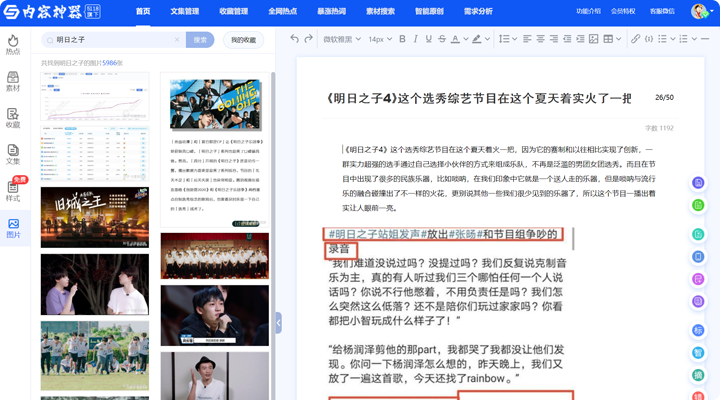Click the 明日之子 search input field
This screenshot has height=400, width=720.
point(114,40)
